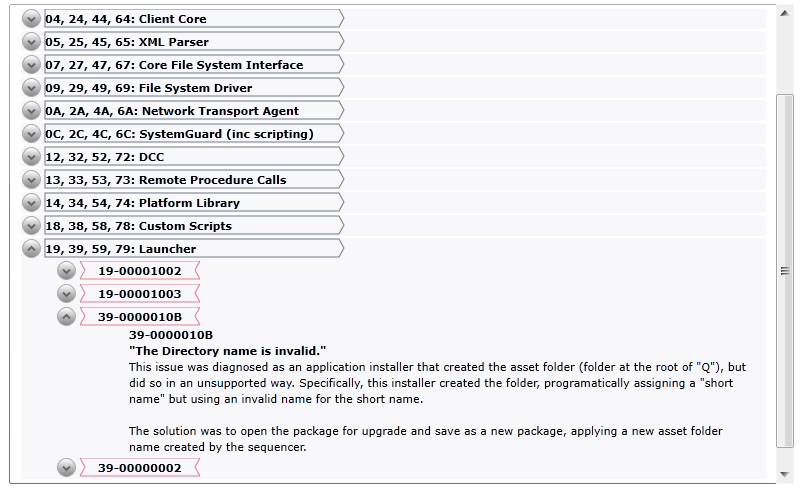The width and height of the screenshot is (804, 491).
Task: Expand the File System Driver chevron
Action: 31,88
